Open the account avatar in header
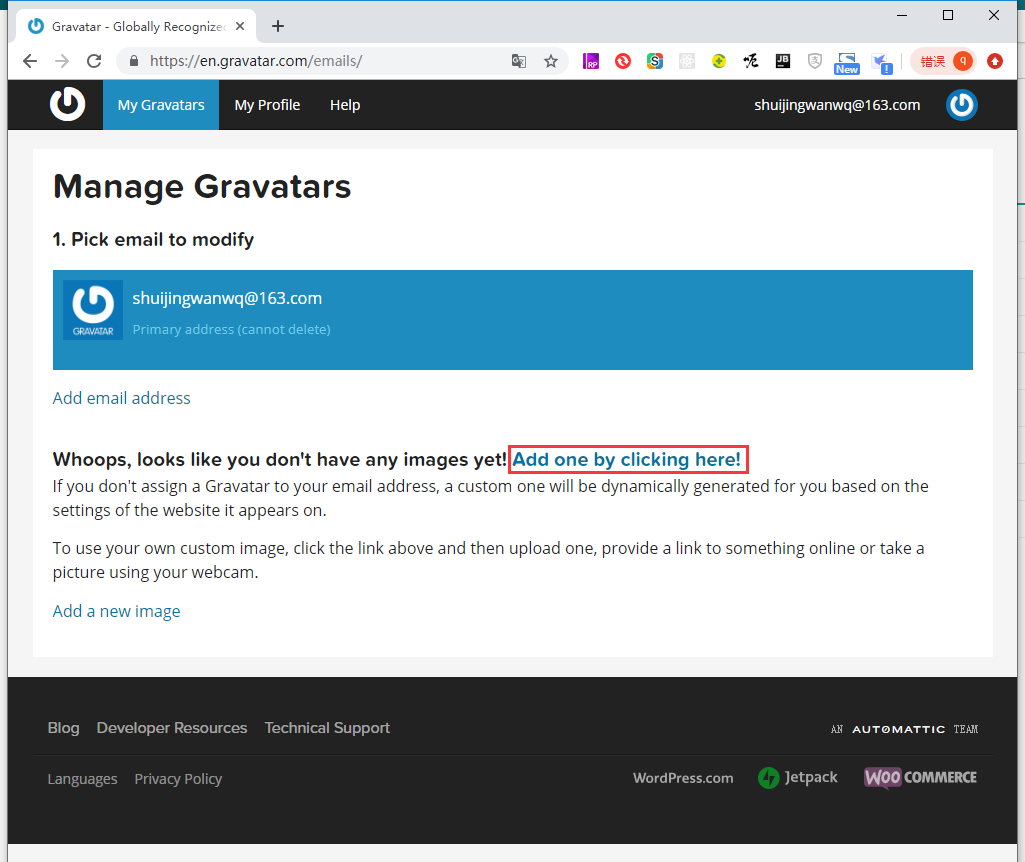 point(962,105)
